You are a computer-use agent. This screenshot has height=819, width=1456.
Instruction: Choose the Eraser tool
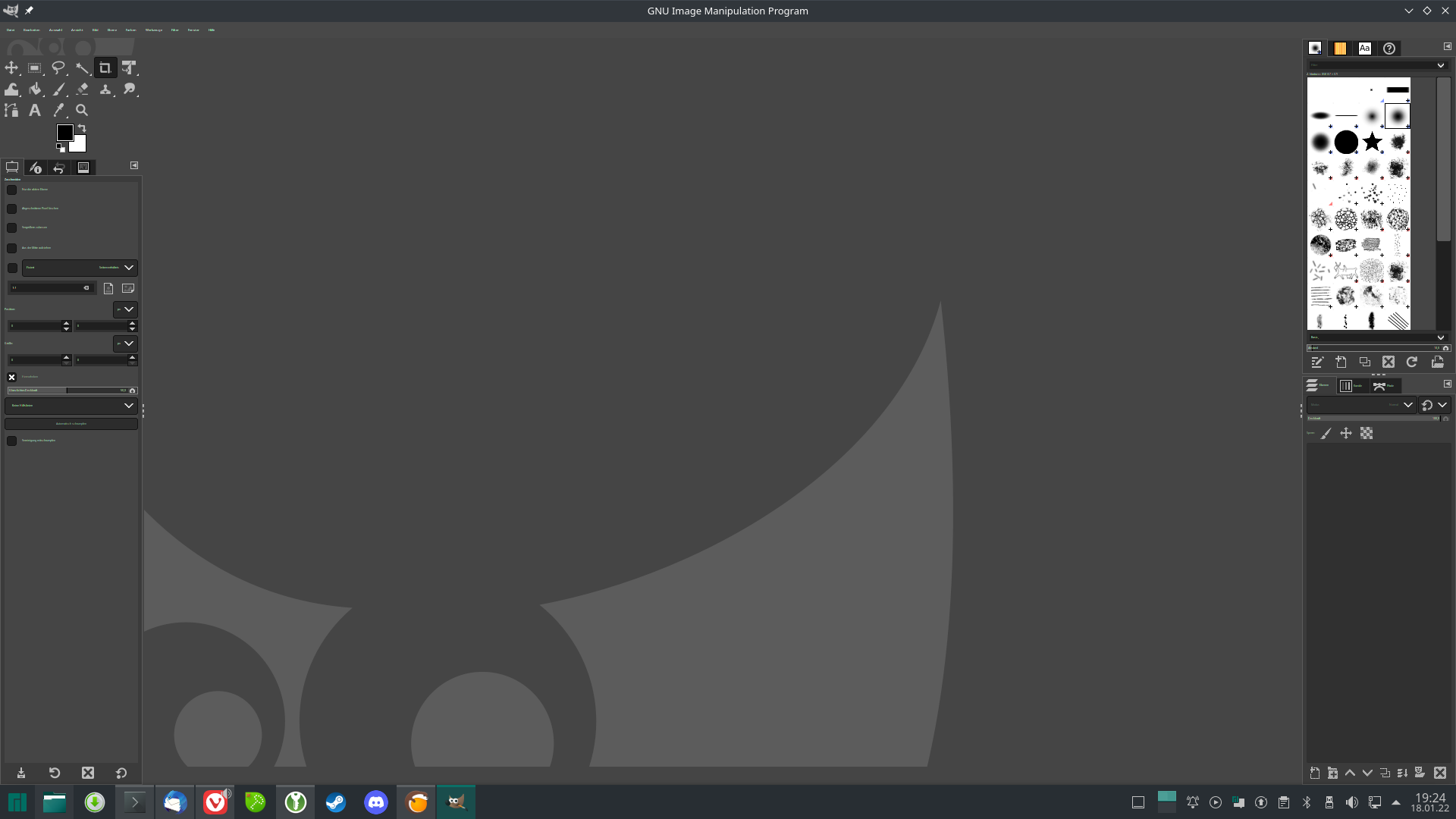point(82,89)
